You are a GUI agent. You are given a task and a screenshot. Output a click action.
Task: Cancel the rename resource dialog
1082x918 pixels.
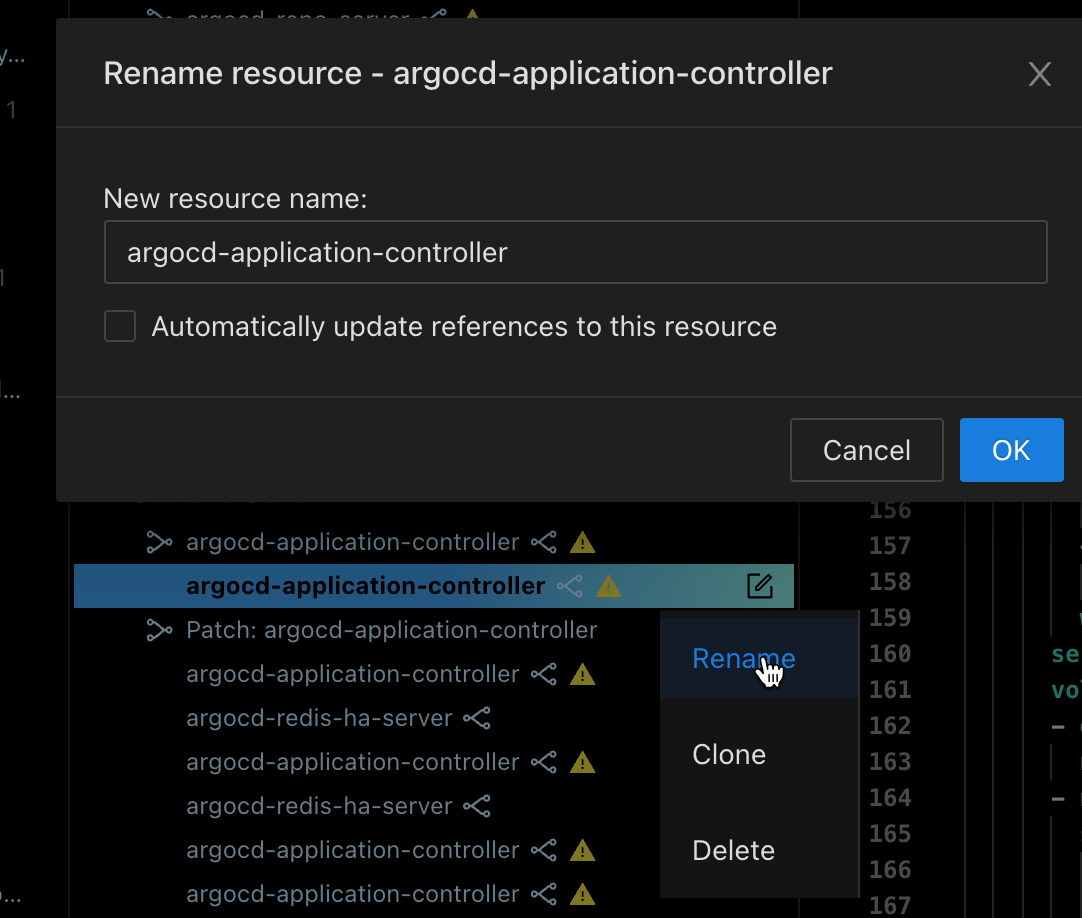pyautogui.click(x=866, y=450)
